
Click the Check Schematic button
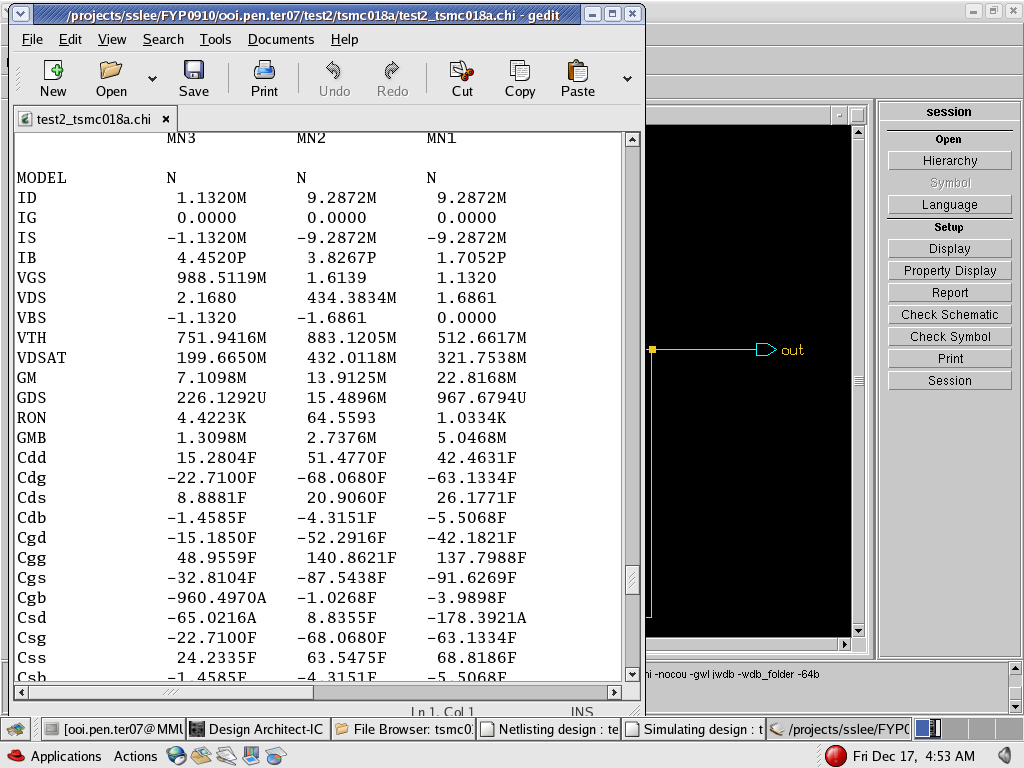click(949, 315)
